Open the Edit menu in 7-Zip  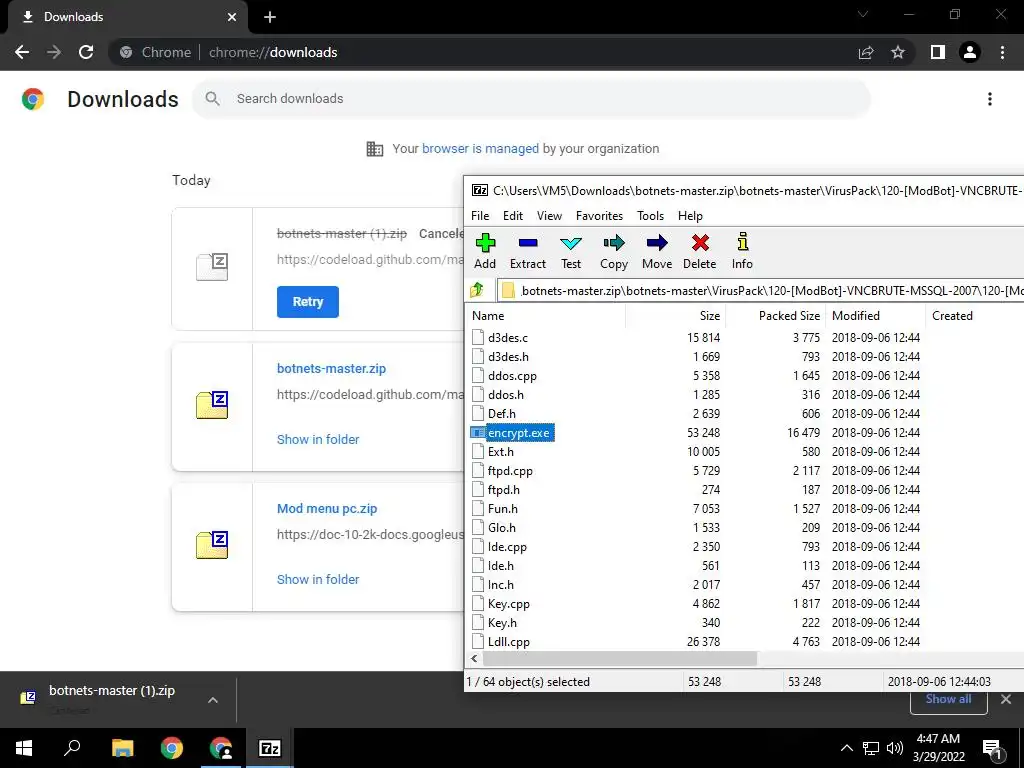click(513, 216)
